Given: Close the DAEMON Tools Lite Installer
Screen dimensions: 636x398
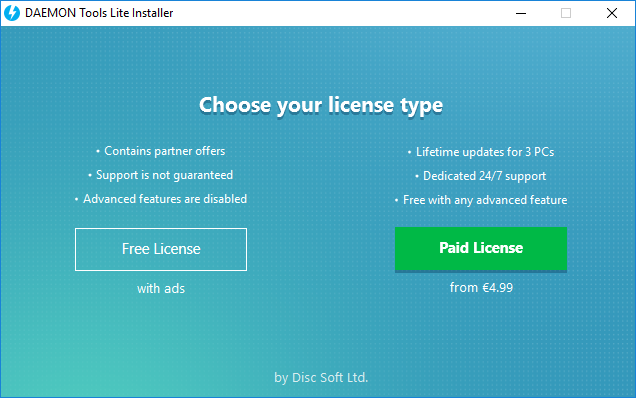Looking at the screenshot, I should (612, 13).
